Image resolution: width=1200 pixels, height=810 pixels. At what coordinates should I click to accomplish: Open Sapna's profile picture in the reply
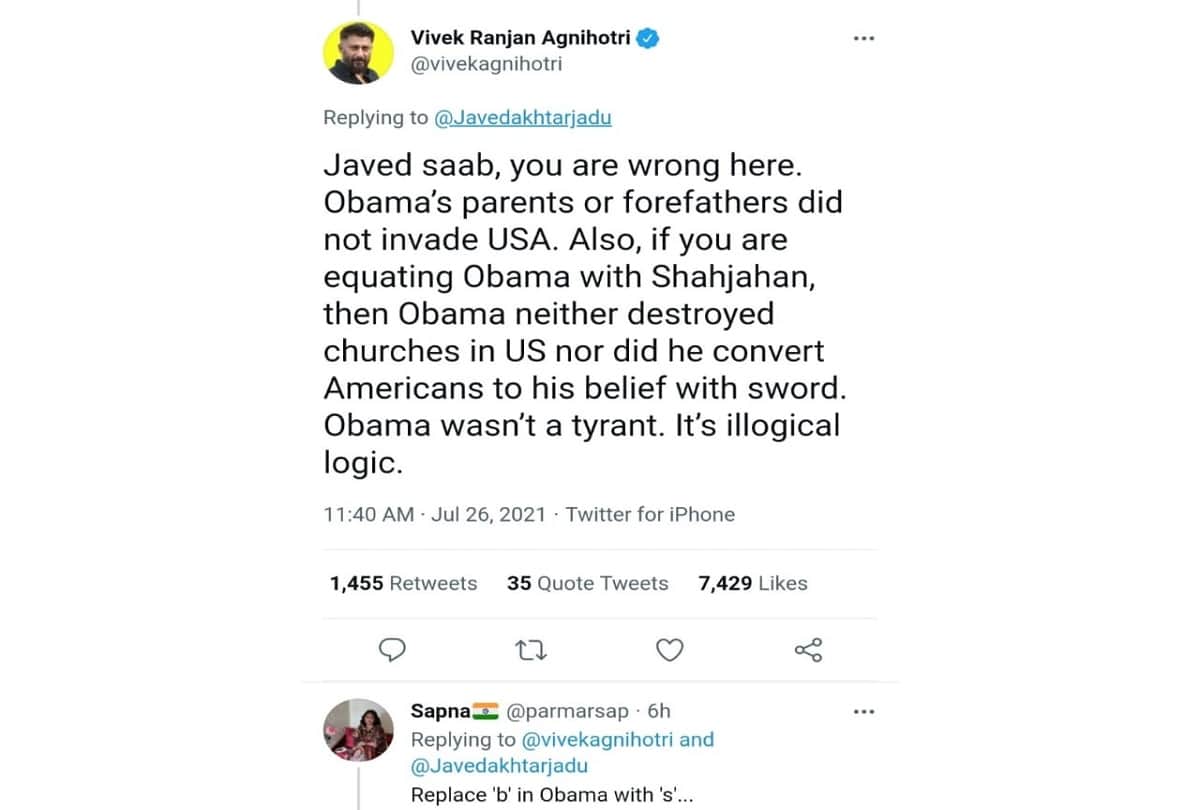[358, 730]
